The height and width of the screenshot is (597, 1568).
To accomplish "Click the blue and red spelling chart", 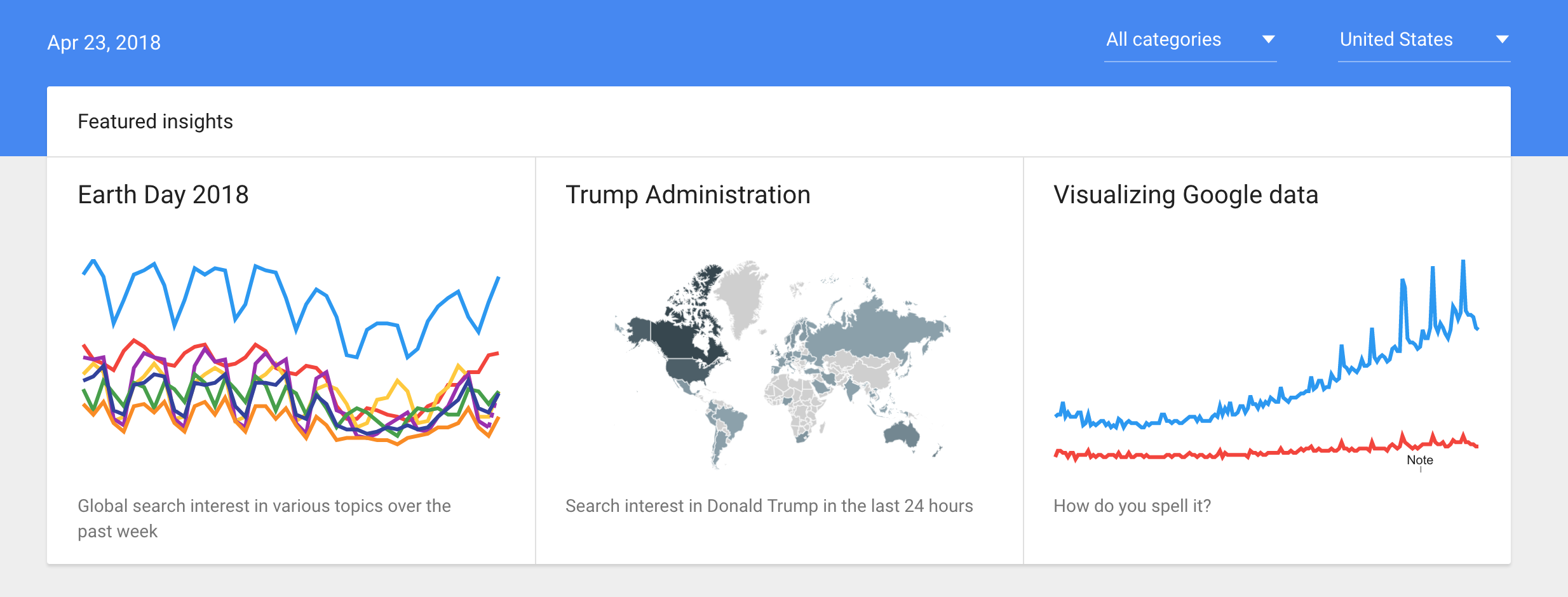I will (x=1266, y=361).
